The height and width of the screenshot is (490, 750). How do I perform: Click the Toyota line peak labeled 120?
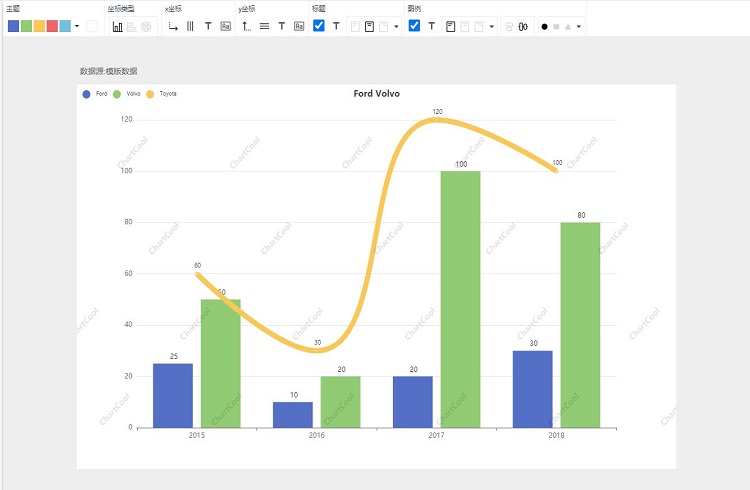[x=437, y=119]
